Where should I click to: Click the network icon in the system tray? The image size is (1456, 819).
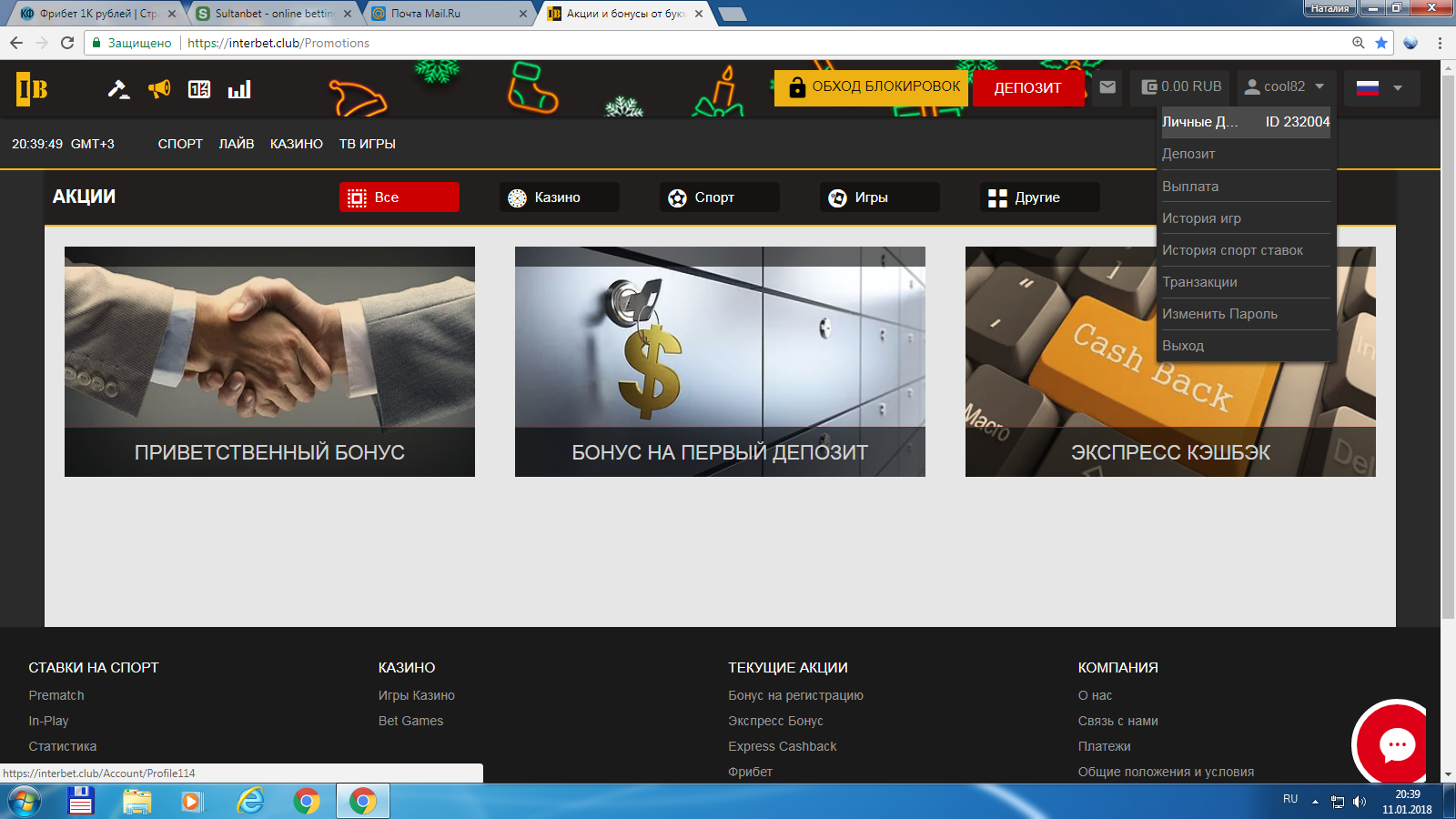(x=1338, y=802)
